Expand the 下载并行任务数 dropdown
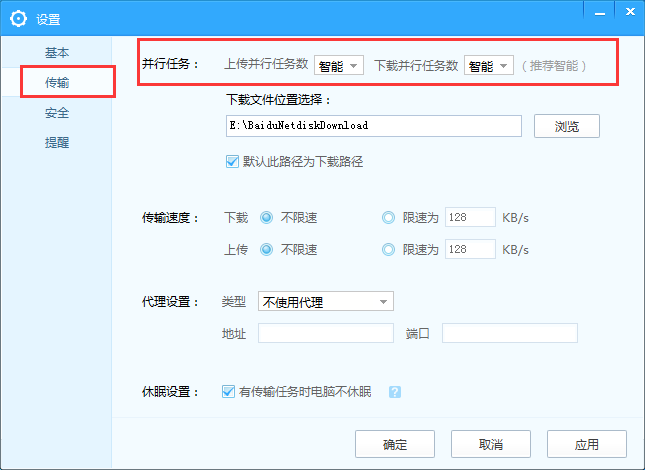 tap(489, 65)
